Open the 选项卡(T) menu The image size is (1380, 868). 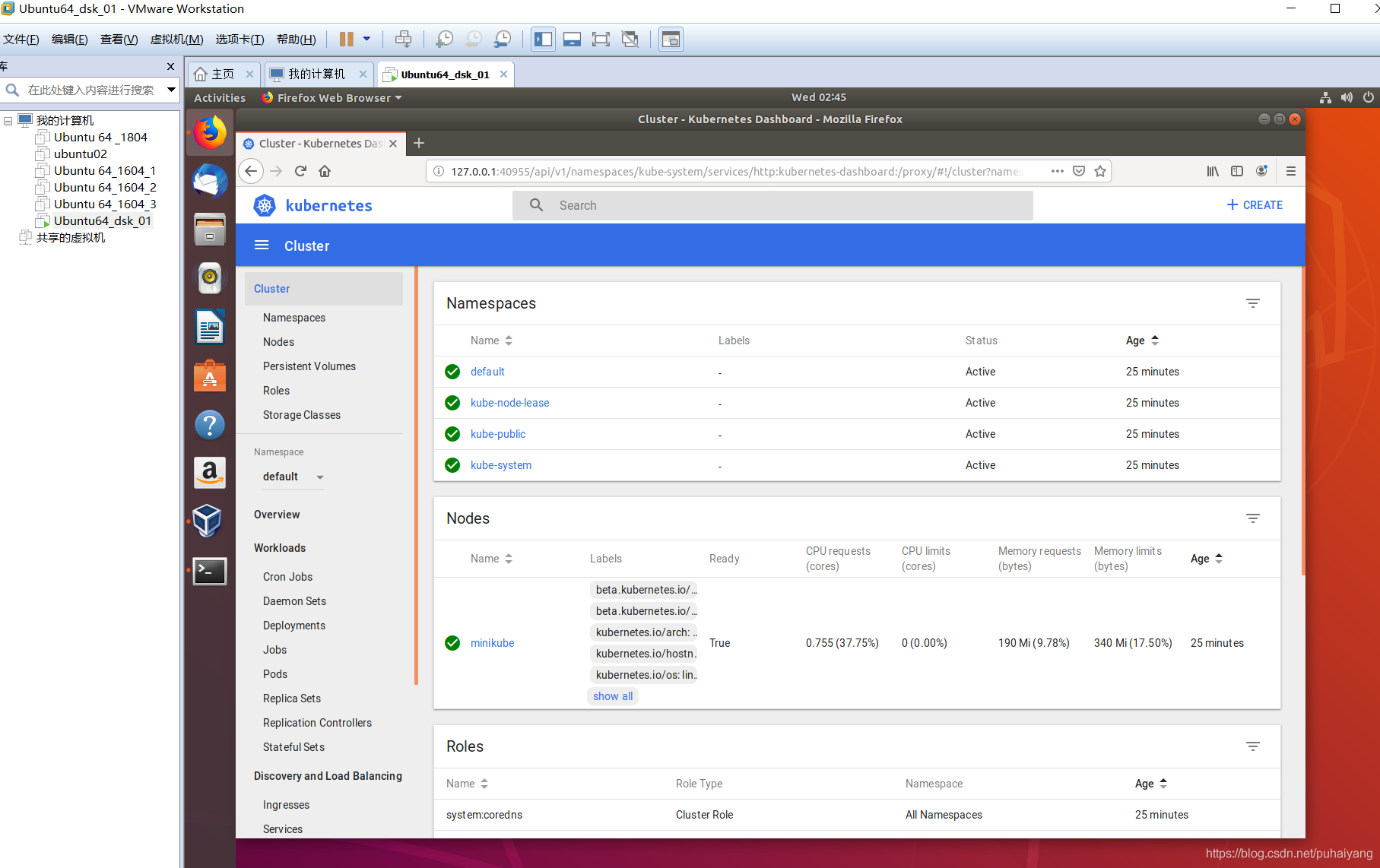tap(240, 39)
